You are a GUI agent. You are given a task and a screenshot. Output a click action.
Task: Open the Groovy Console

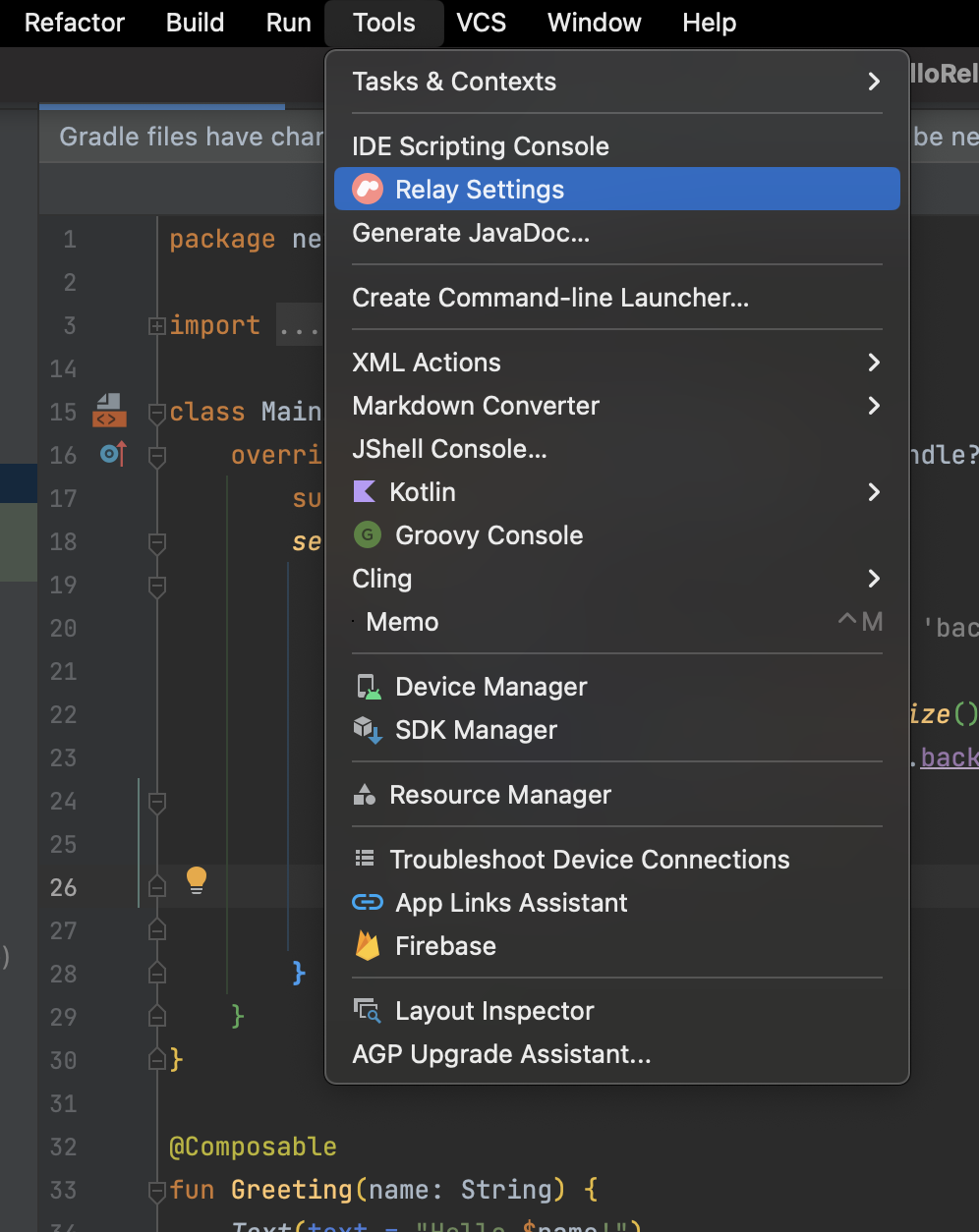click(x=489, y=534)
